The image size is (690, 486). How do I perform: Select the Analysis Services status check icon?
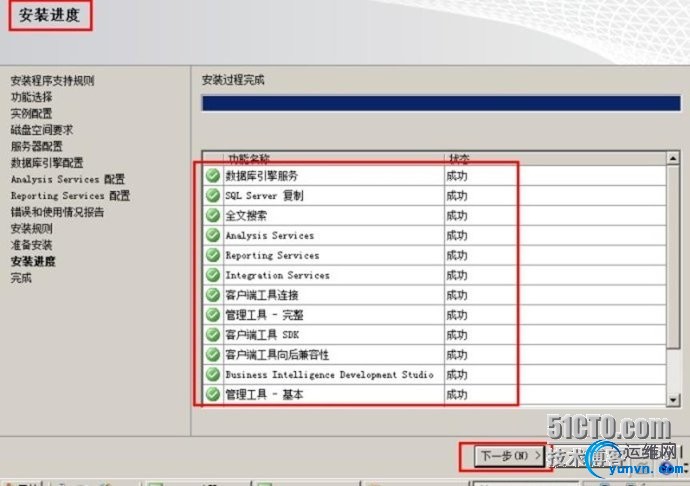pos(213,235)
